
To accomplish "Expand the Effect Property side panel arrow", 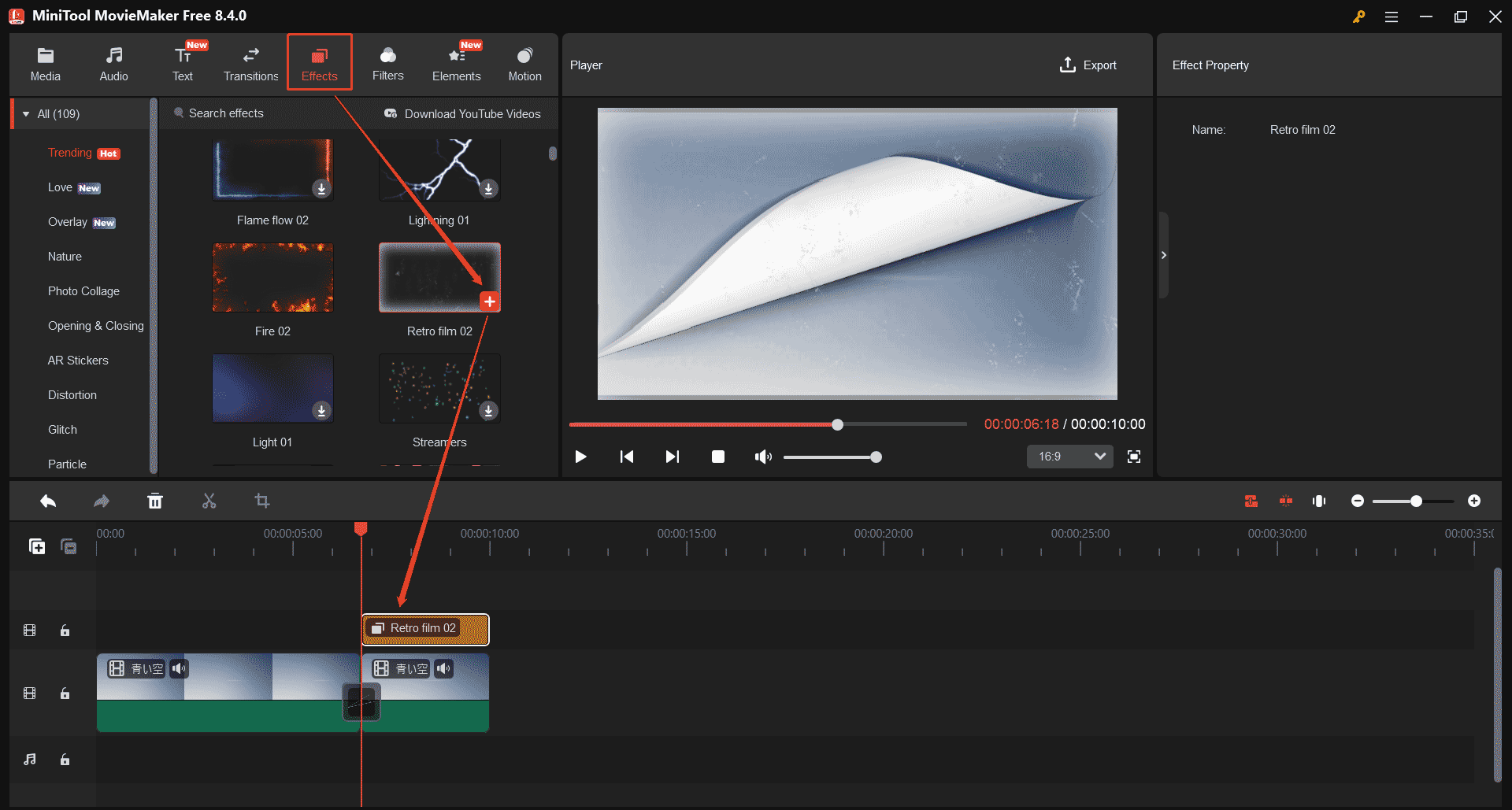I will (x=1163, y=254).
